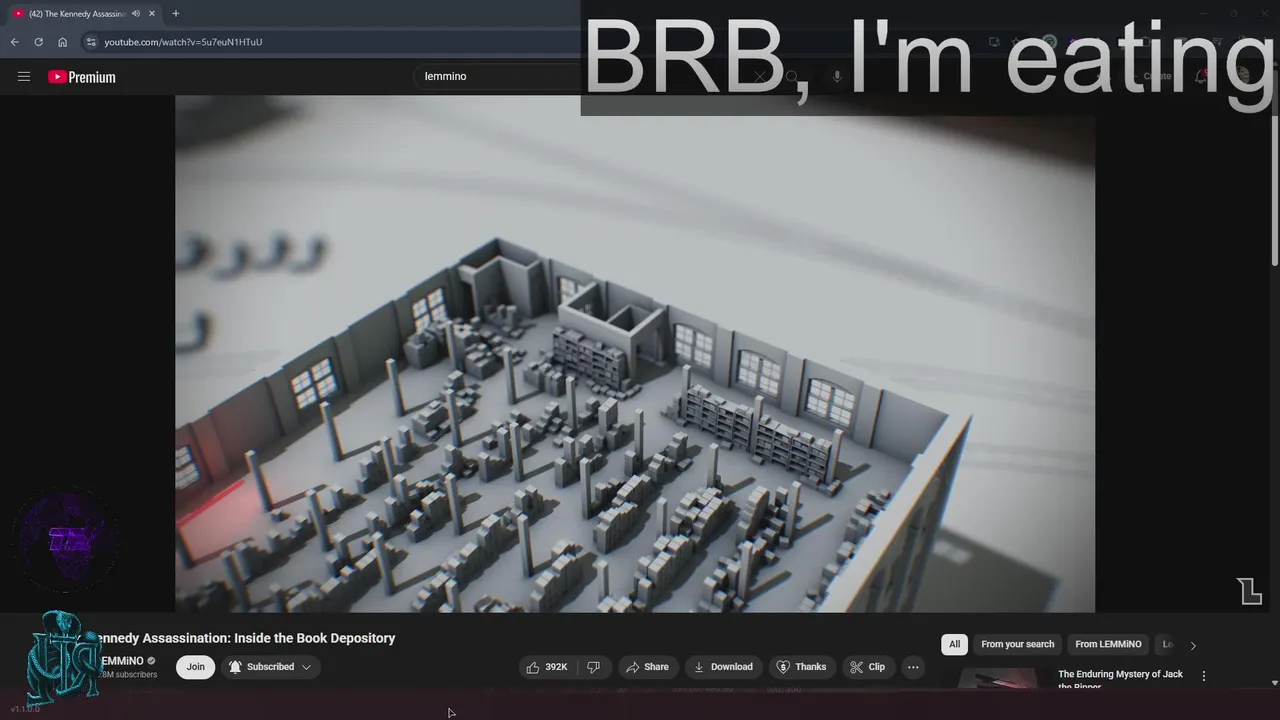Click the video player frame
This screenshot has width=1280, height=720.
(x=635, y=353)
